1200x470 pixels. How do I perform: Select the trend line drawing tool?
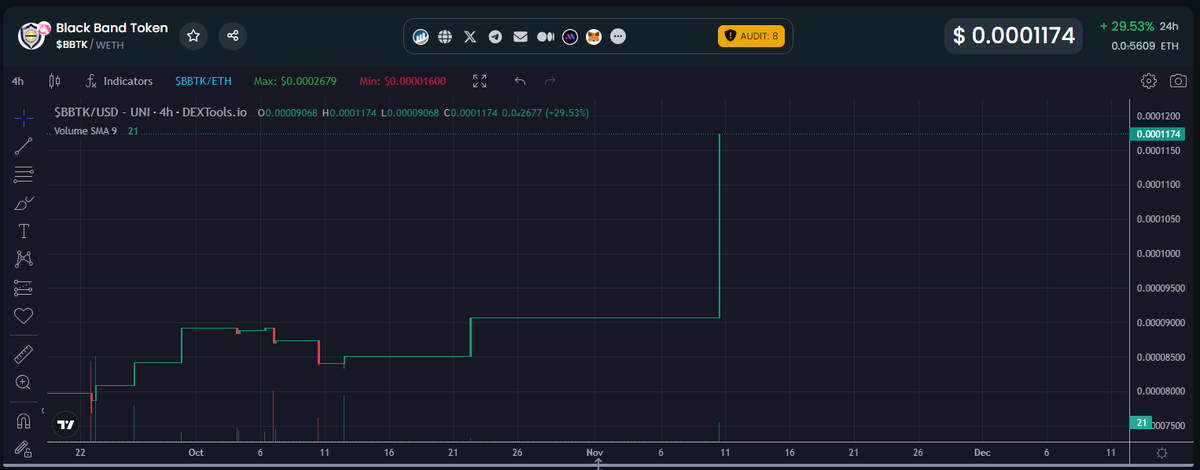(23, 147)
